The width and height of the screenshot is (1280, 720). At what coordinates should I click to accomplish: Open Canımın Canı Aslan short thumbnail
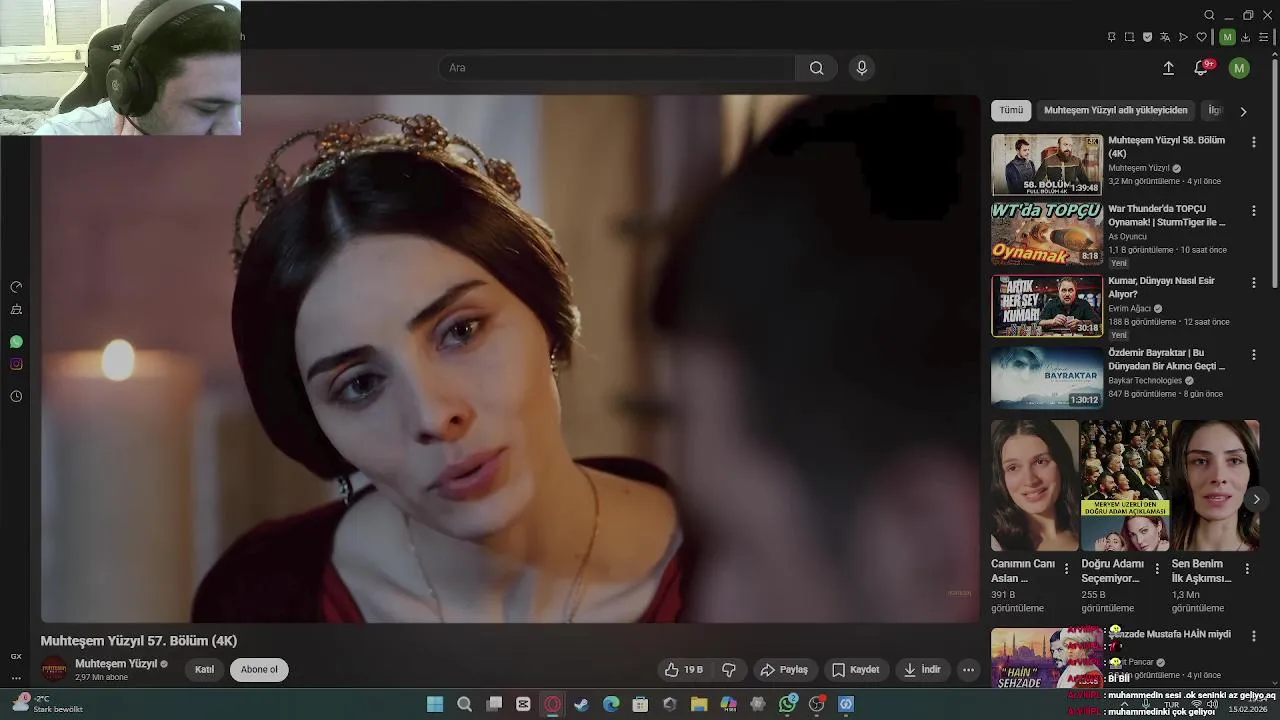point(1035,485)
